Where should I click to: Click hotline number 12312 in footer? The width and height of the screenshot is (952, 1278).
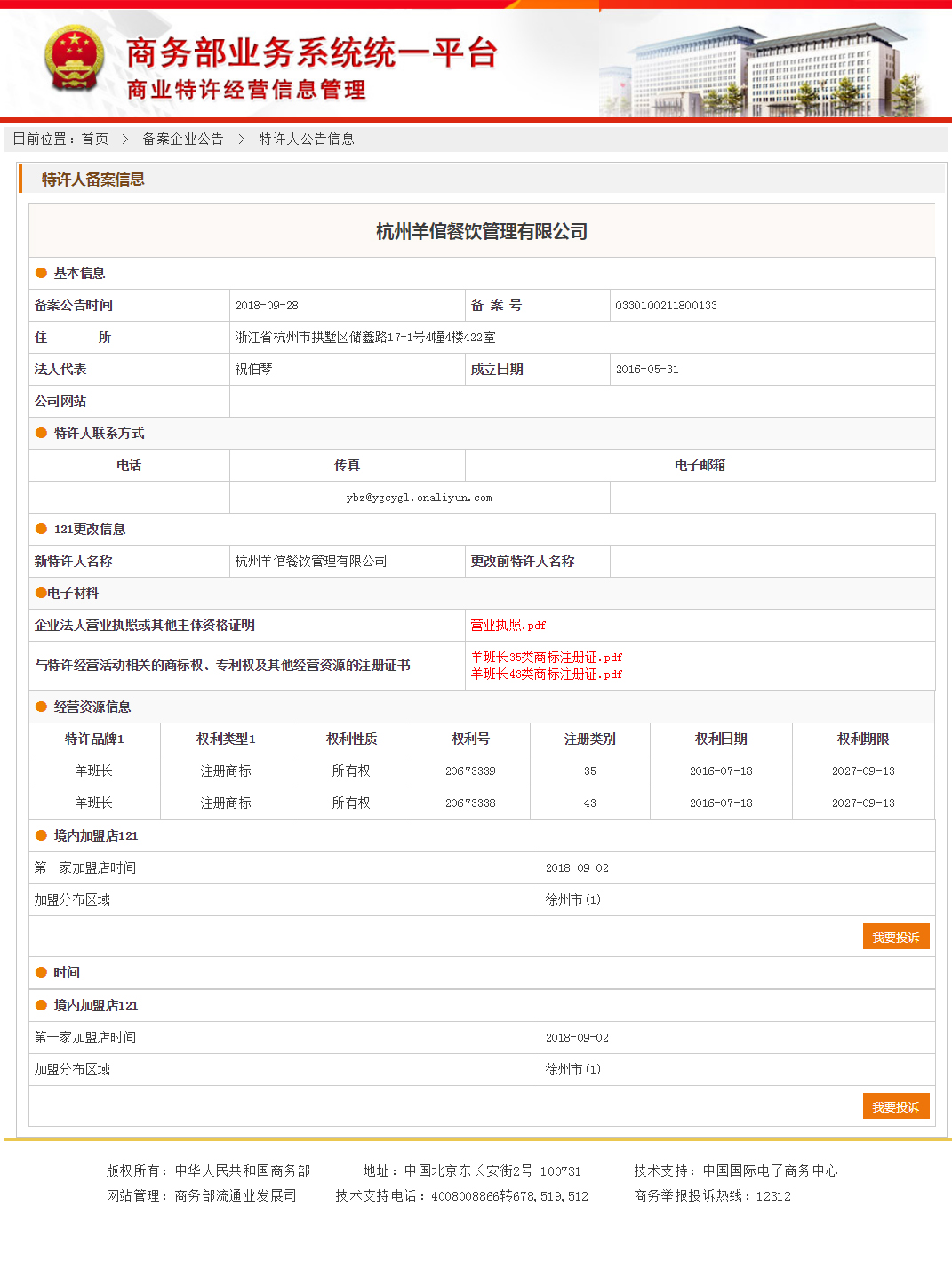(773, 1195)
